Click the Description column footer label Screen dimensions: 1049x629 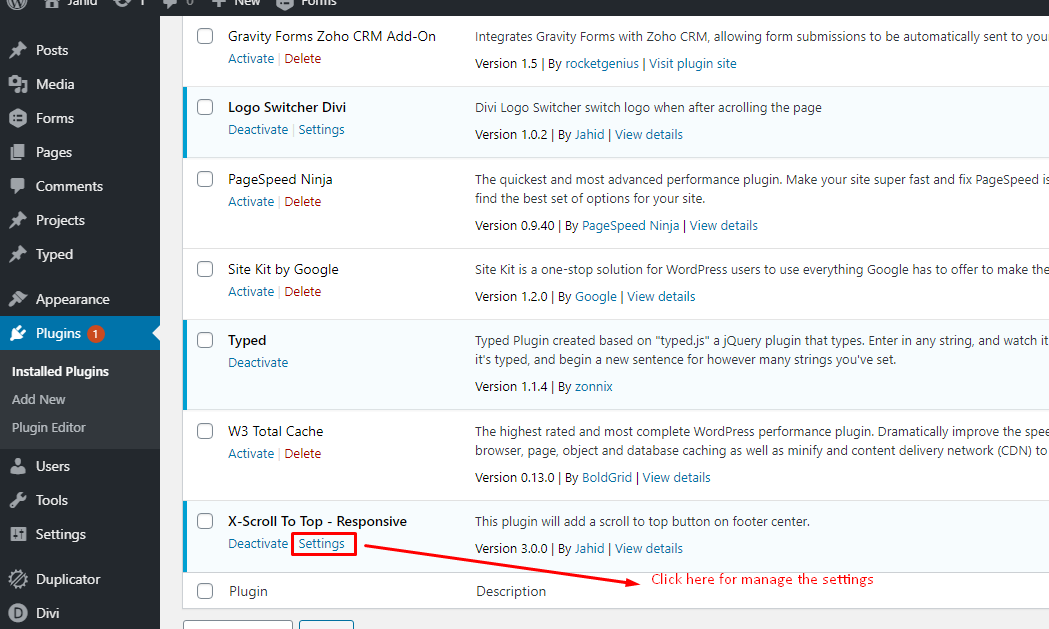pos(511,592)
